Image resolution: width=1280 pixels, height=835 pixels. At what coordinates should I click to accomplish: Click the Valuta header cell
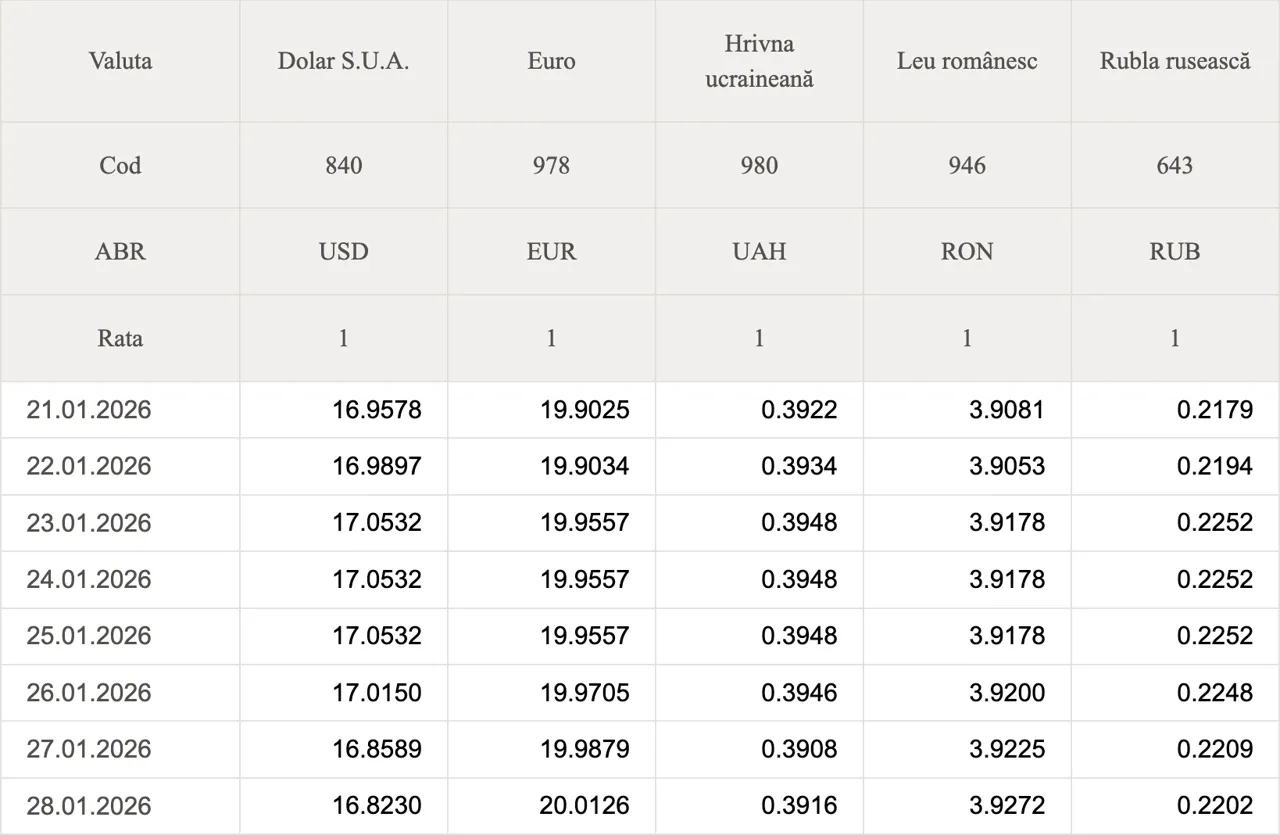pos(120,61)
